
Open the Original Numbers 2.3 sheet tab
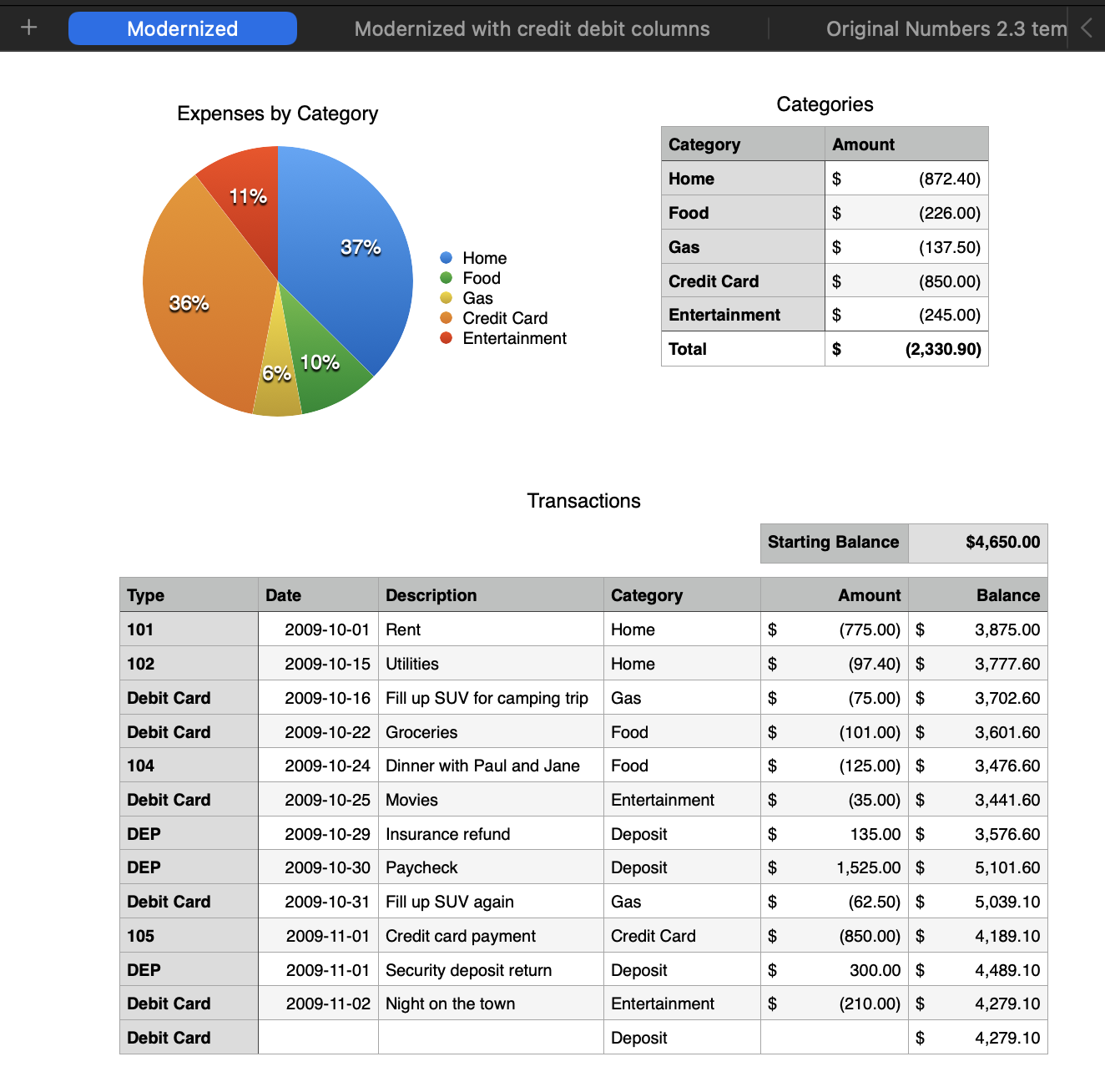[946, 28]
